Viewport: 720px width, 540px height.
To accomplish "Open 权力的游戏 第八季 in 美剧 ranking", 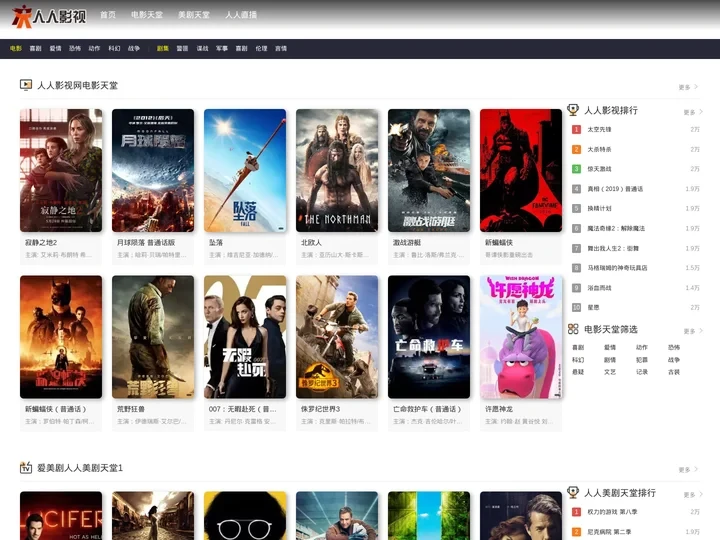I will [x=612, y=512].
